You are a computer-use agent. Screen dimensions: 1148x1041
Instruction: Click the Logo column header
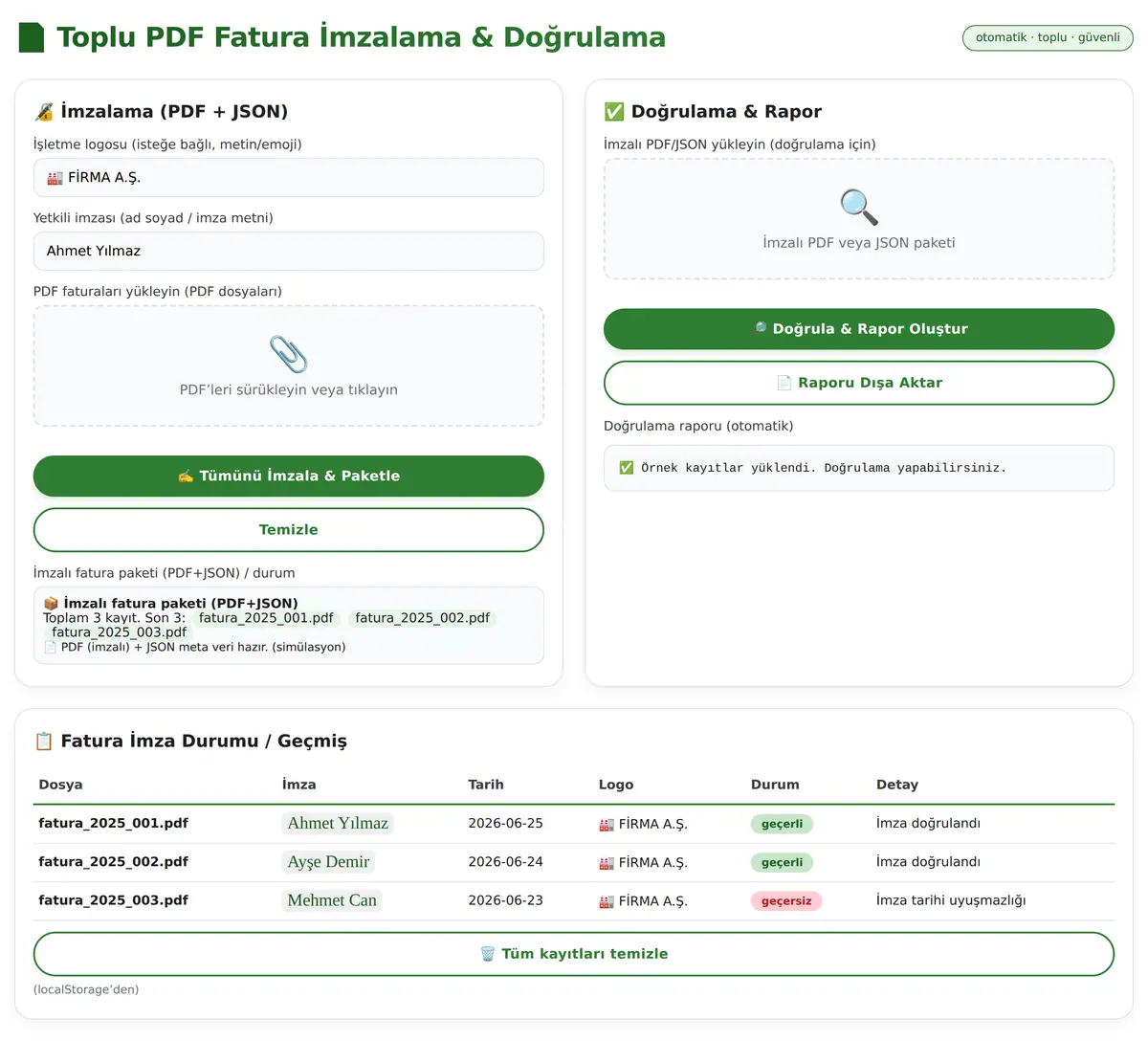click(x=616, y=785)
